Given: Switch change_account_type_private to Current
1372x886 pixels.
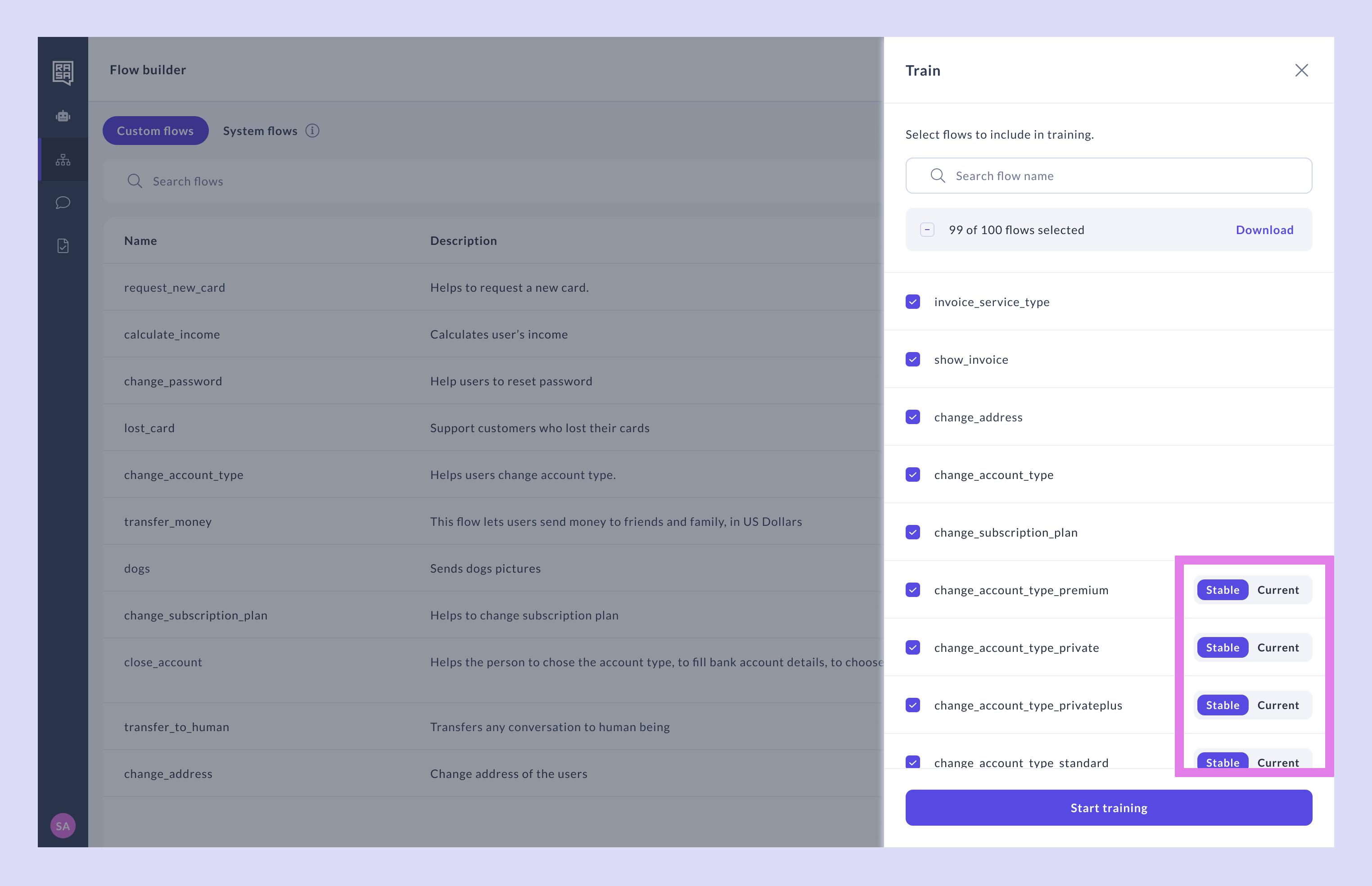Looking at the screenshot, I should click(x=1278, y=647).
